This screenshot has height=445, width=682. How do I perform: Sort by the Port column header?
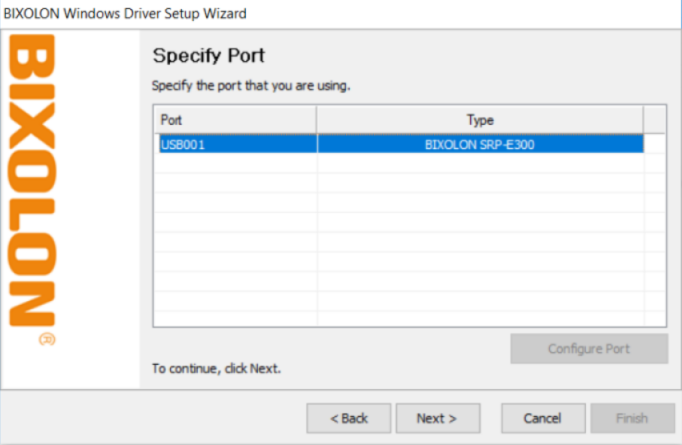coord(235,120)
